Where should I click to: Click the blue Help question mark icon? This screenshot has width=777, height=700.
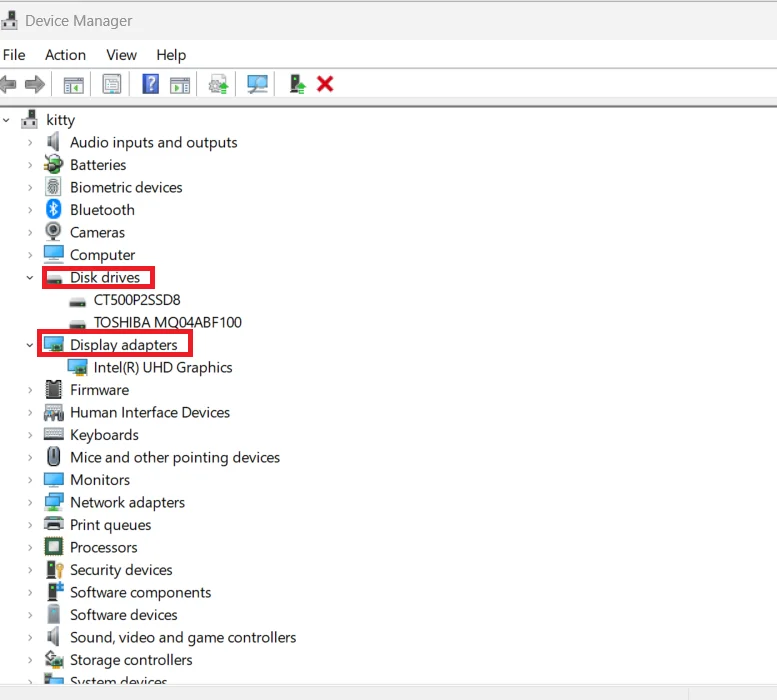150,84
